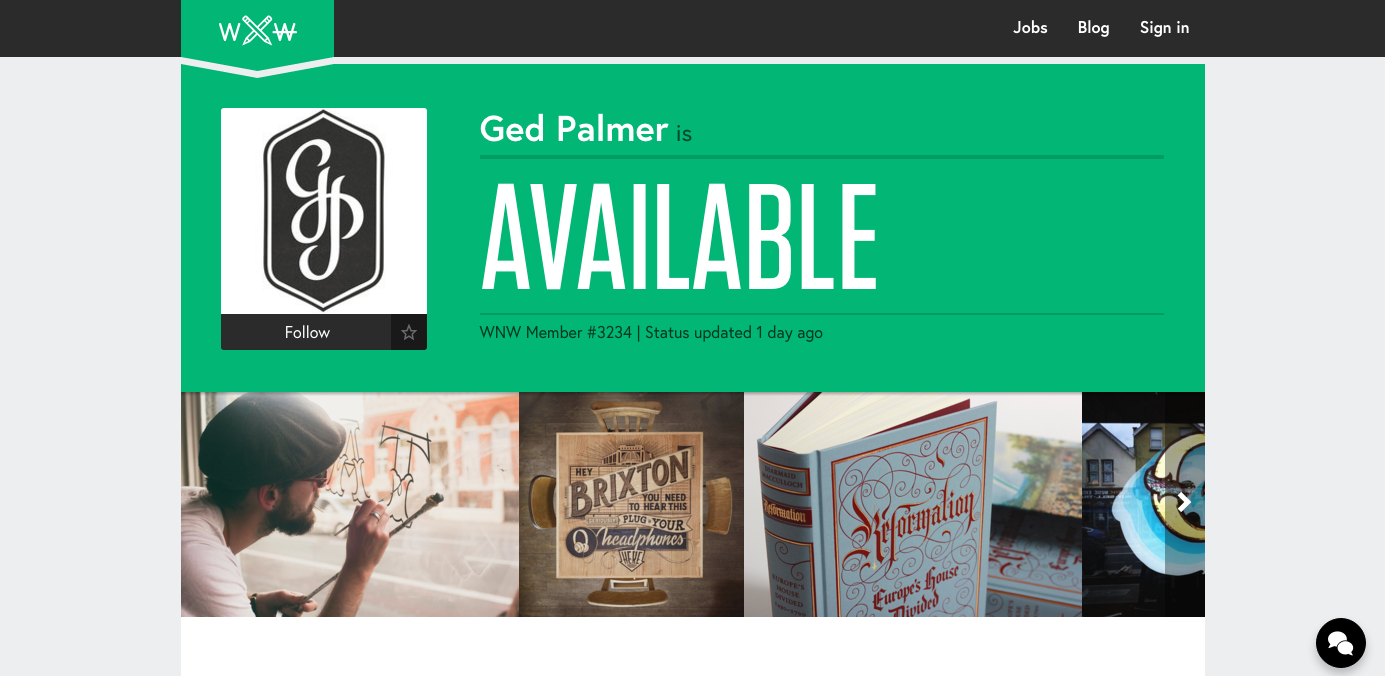Go to the Jobs page

(x=1030, y=28)
